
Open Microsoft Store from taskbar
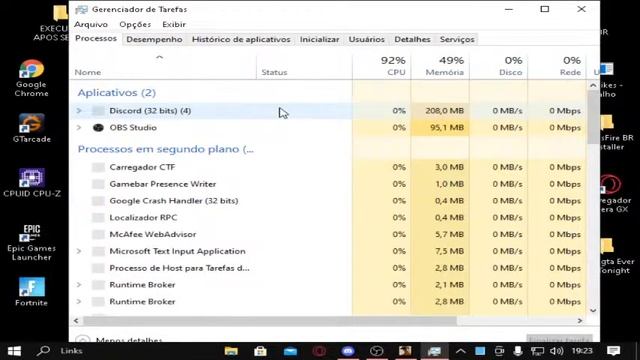(260, 351)
